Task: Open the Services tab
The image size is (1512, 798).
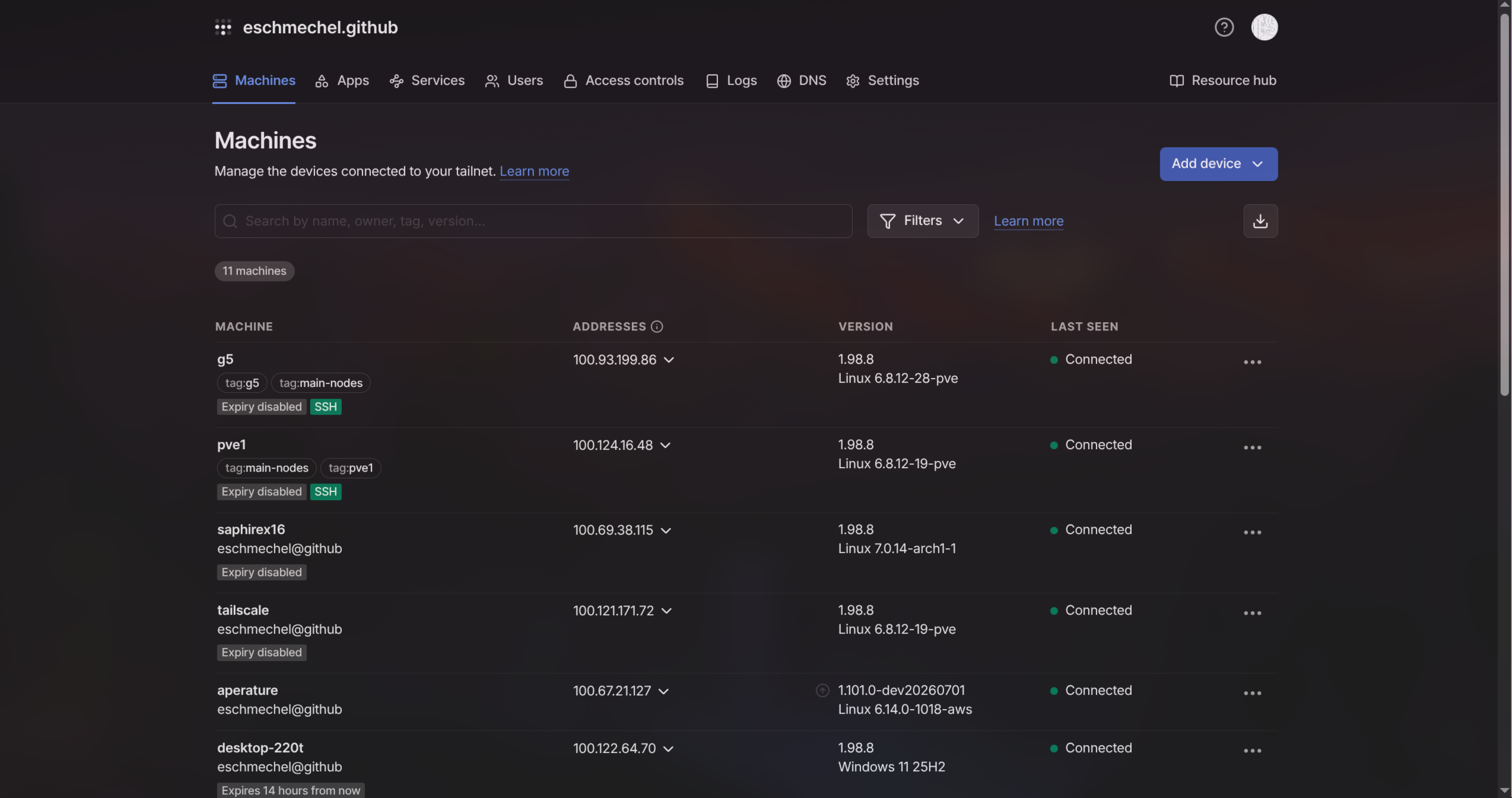Action: 427,81
